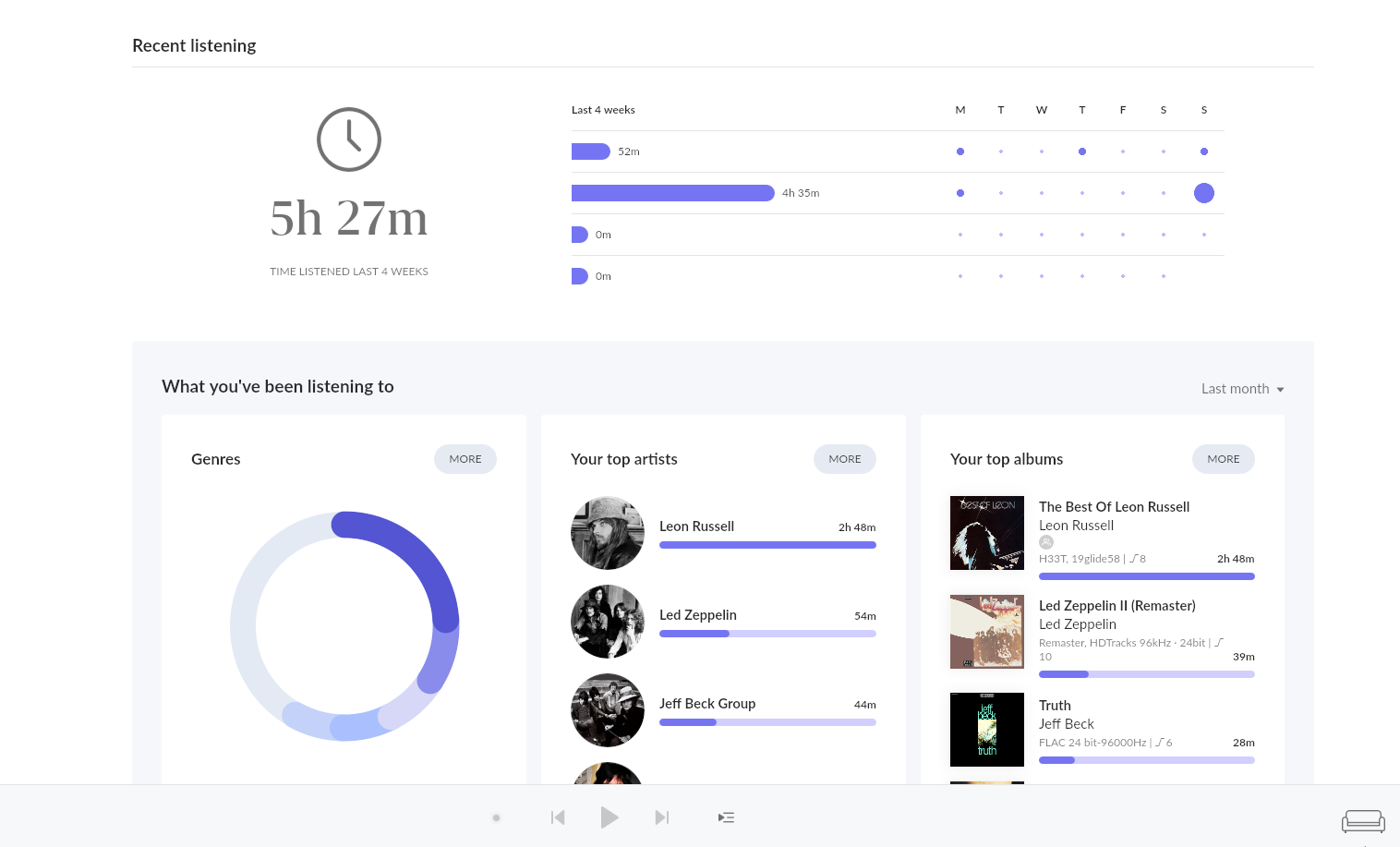This screenshot has width=1400, height=847.
Task: Click the clock icon above 5h 27m
Action: click(349, 139)
